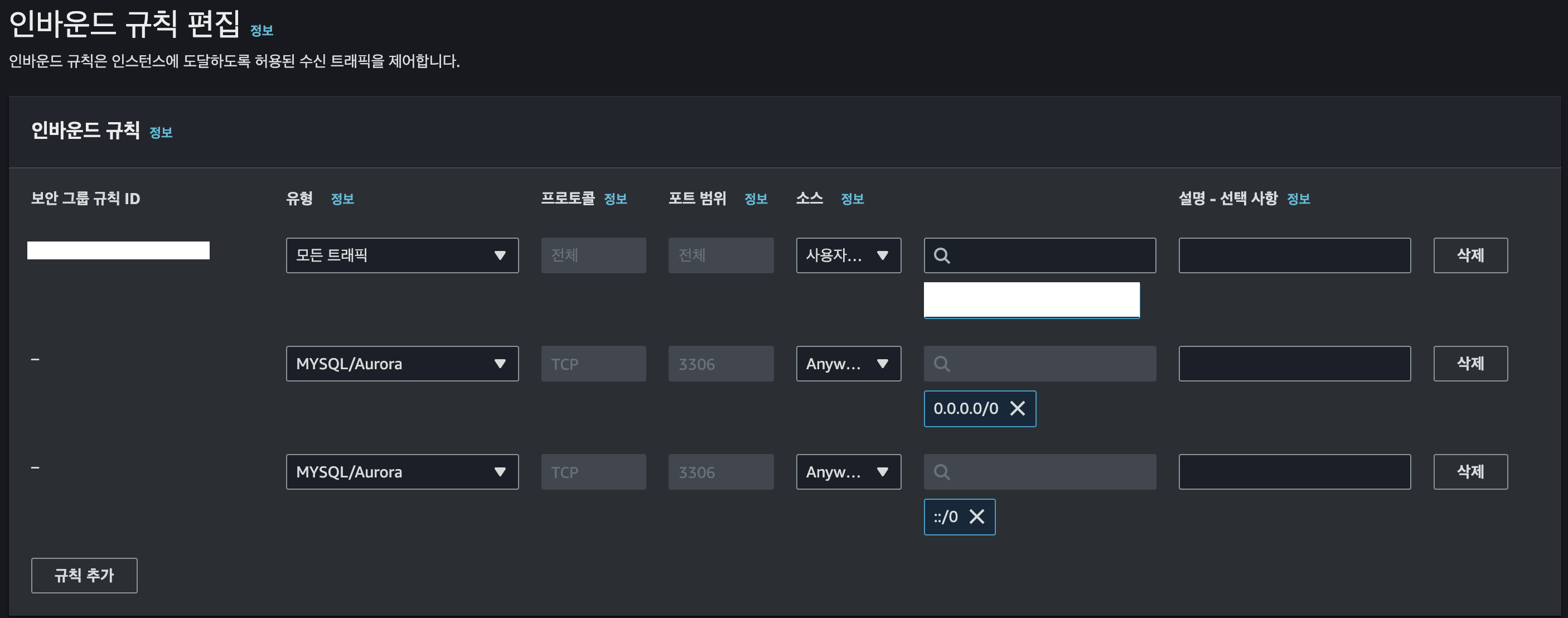The height and width of the screenshot is (618, 1568).
Task: Open 정보 link next to 프로토콜 column
Action: (616, 199)
